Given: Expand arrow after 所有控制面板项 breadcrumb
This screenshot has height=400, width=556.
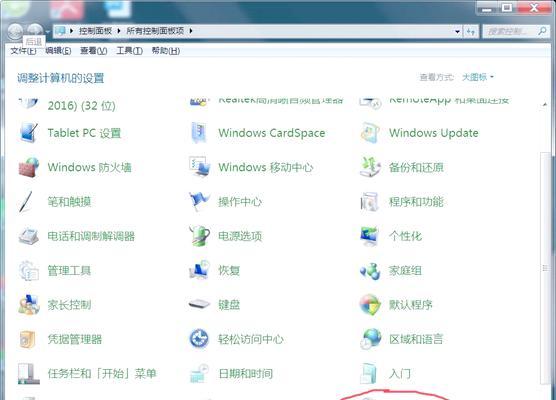Looking at the screenshot, I should tap(191, 31).
